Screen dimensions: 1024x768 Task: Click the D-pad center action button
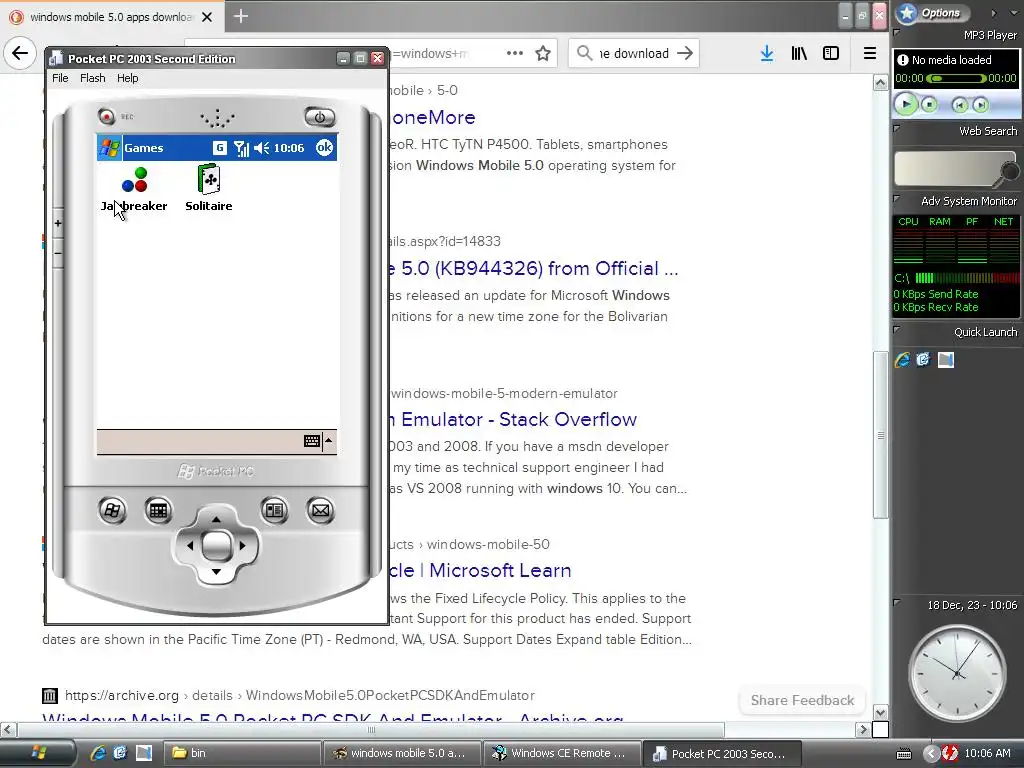pyautogui.click(x=216, y=545)
